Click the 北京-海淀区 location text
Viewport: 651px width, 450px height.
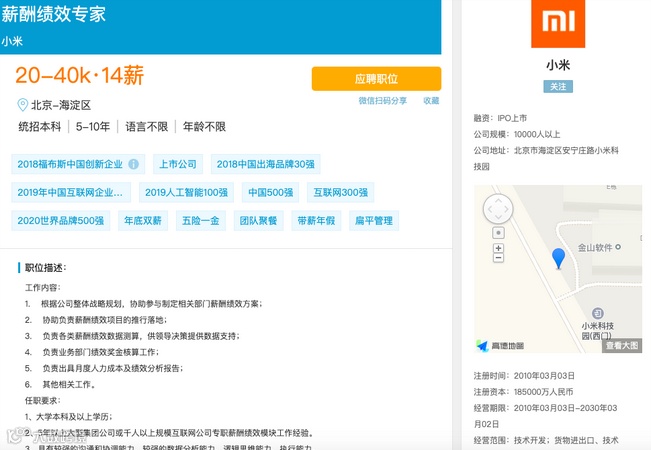point(61,105)
